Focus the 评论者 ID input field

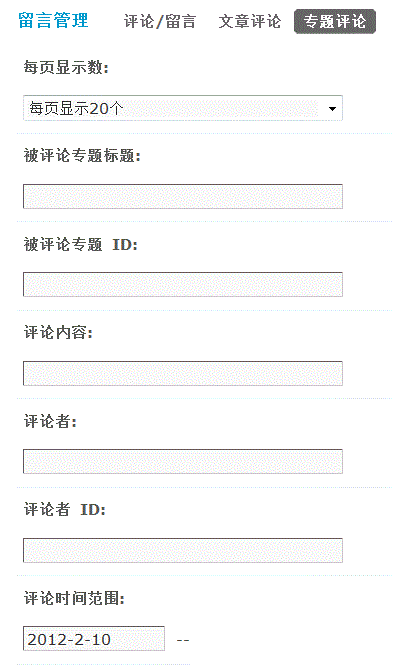(183, 550)
